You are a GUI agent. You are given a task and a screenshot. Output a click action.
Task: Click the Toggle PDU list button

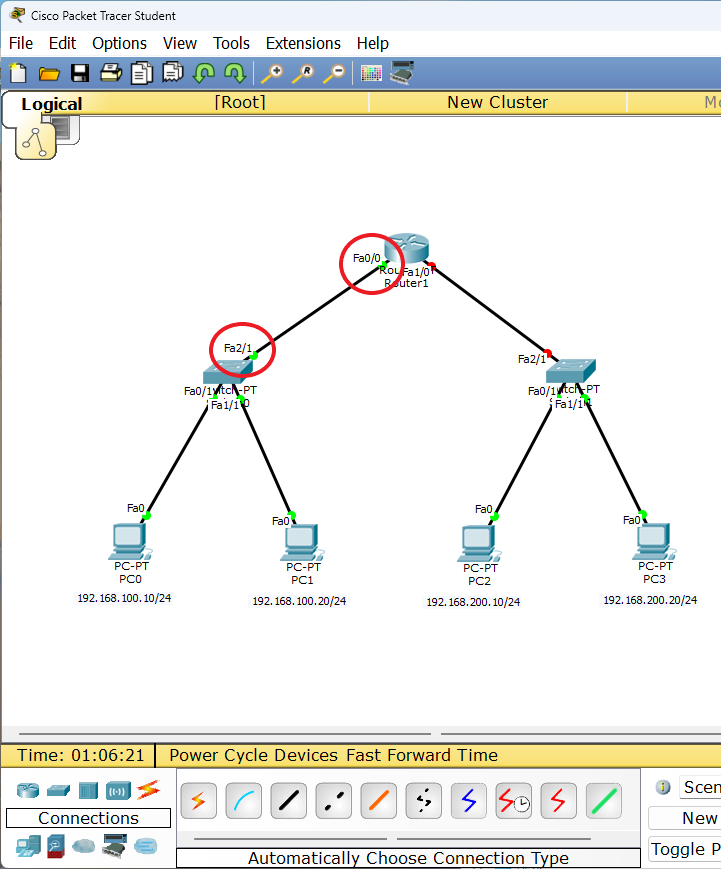685,849
